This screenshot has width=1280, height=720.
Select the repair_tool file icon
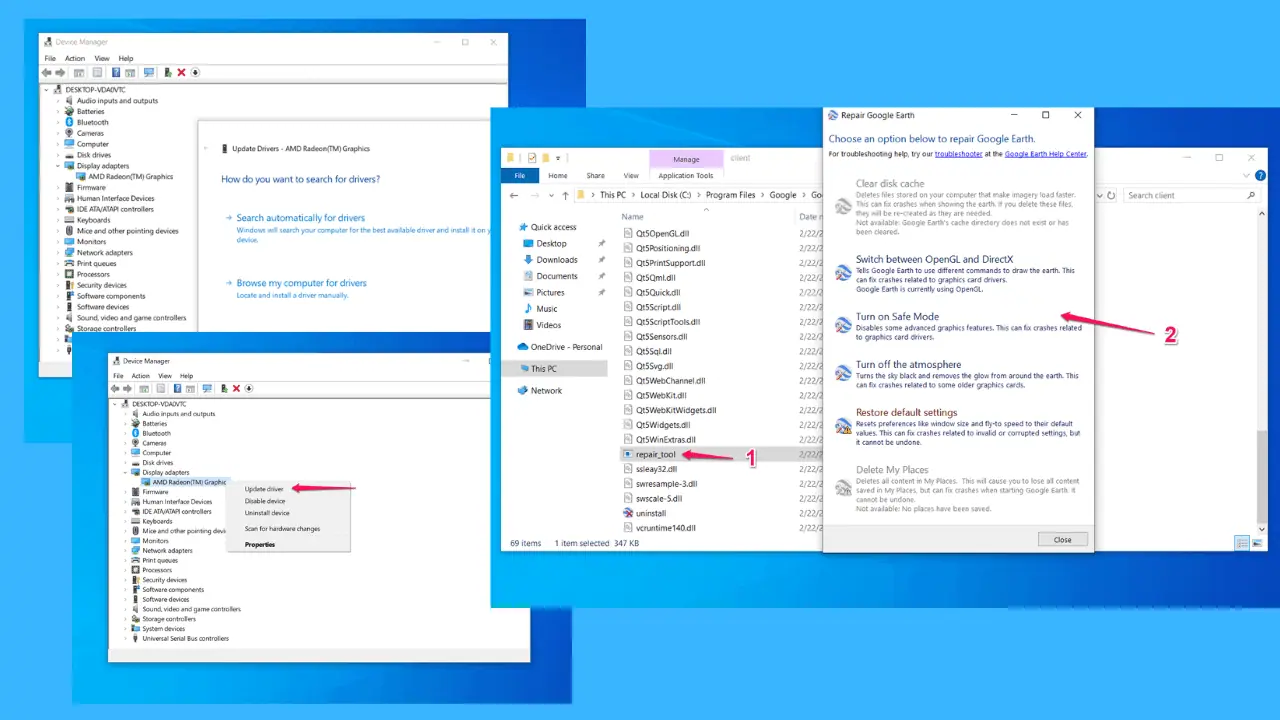(627, 454)
